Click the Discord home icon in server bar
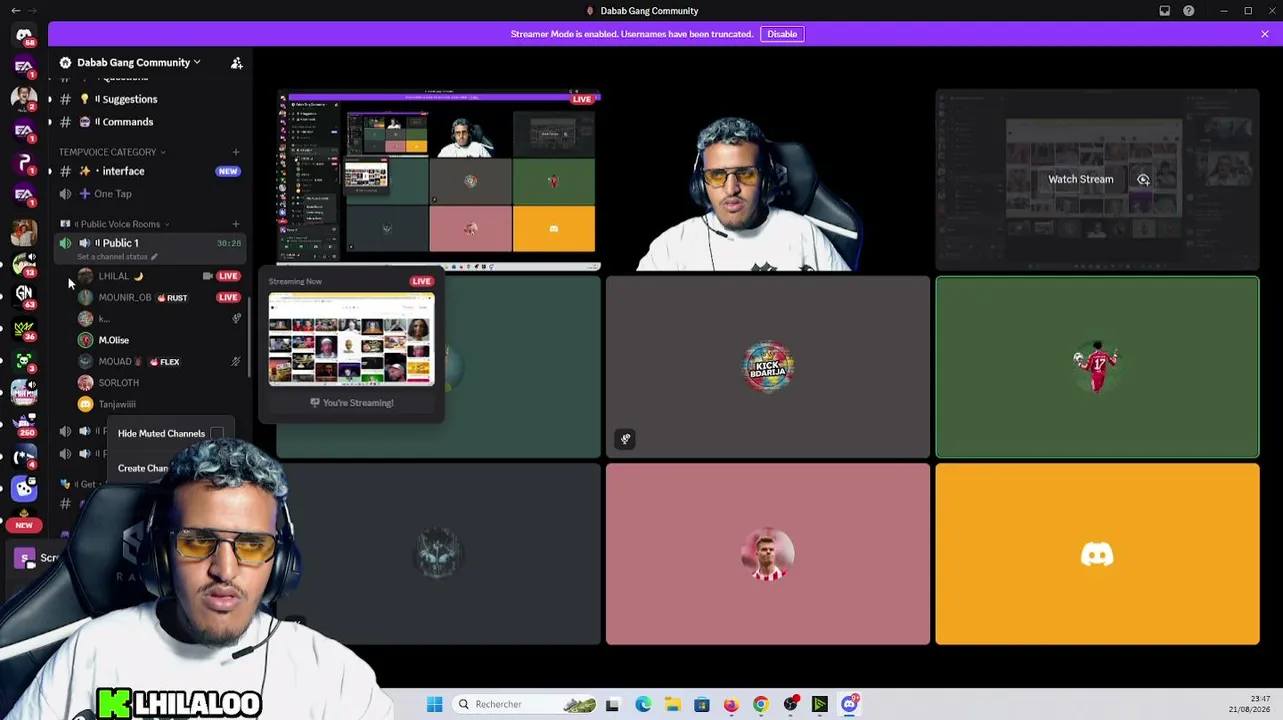 [24, 35]
